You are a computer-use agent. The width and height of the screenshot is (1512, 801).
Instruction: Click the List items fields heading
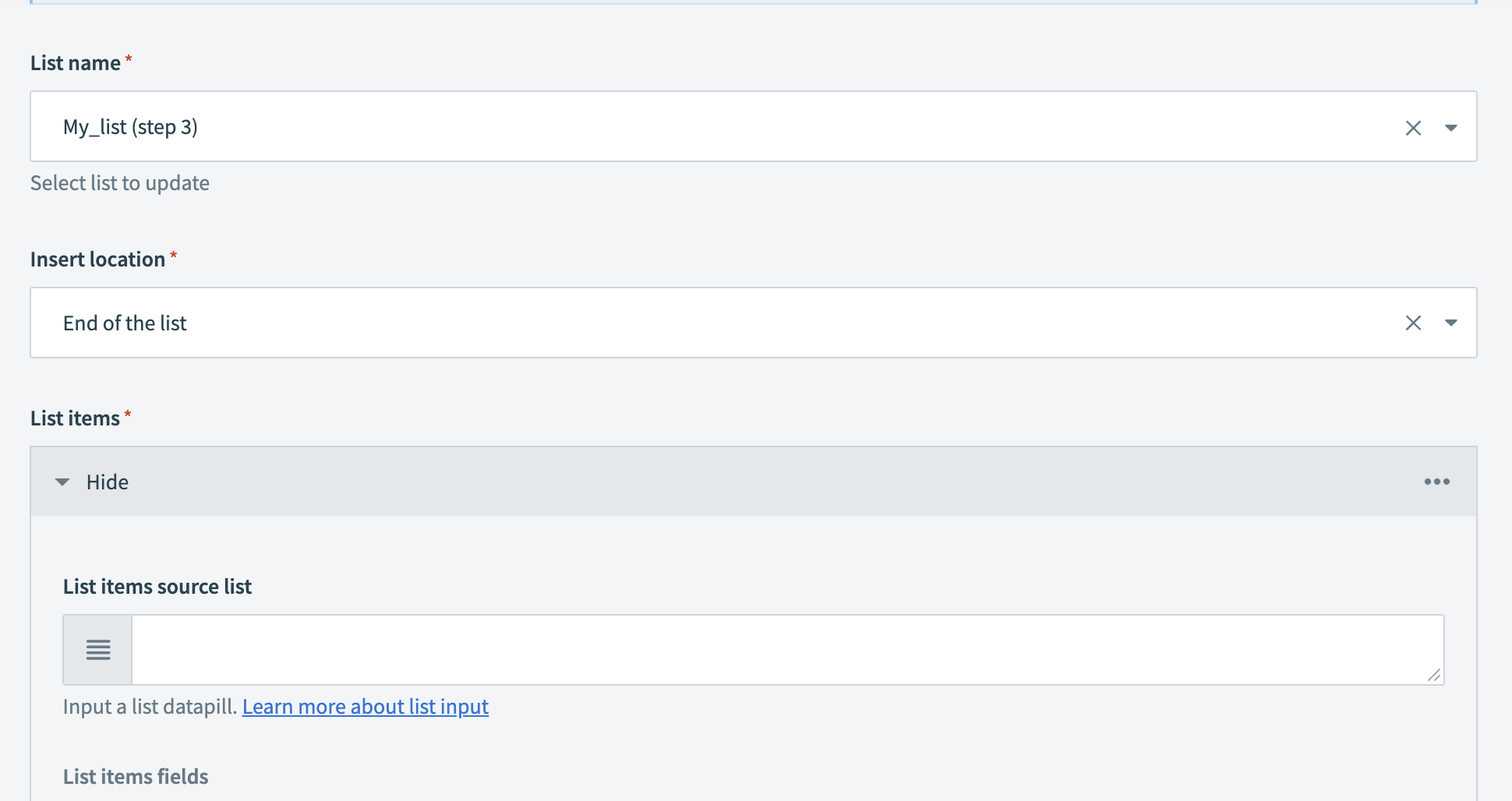click(x=136, y=777)
